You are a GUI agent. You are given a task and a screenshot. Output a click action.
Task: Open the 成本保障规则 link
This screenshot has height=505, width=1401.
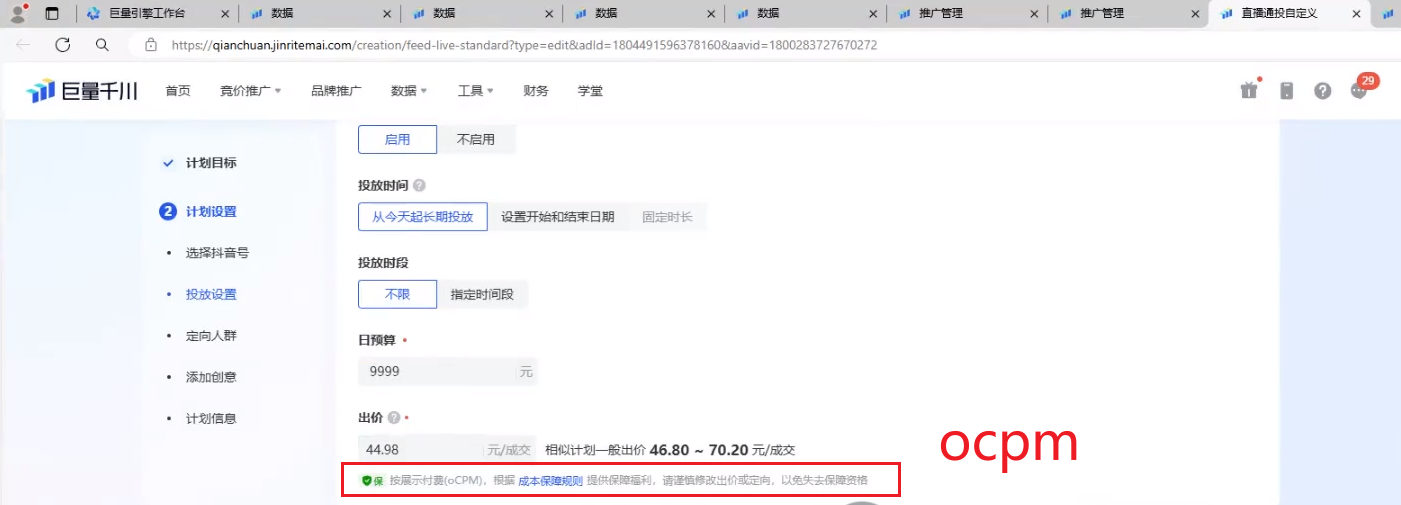(x=550, y=481)
